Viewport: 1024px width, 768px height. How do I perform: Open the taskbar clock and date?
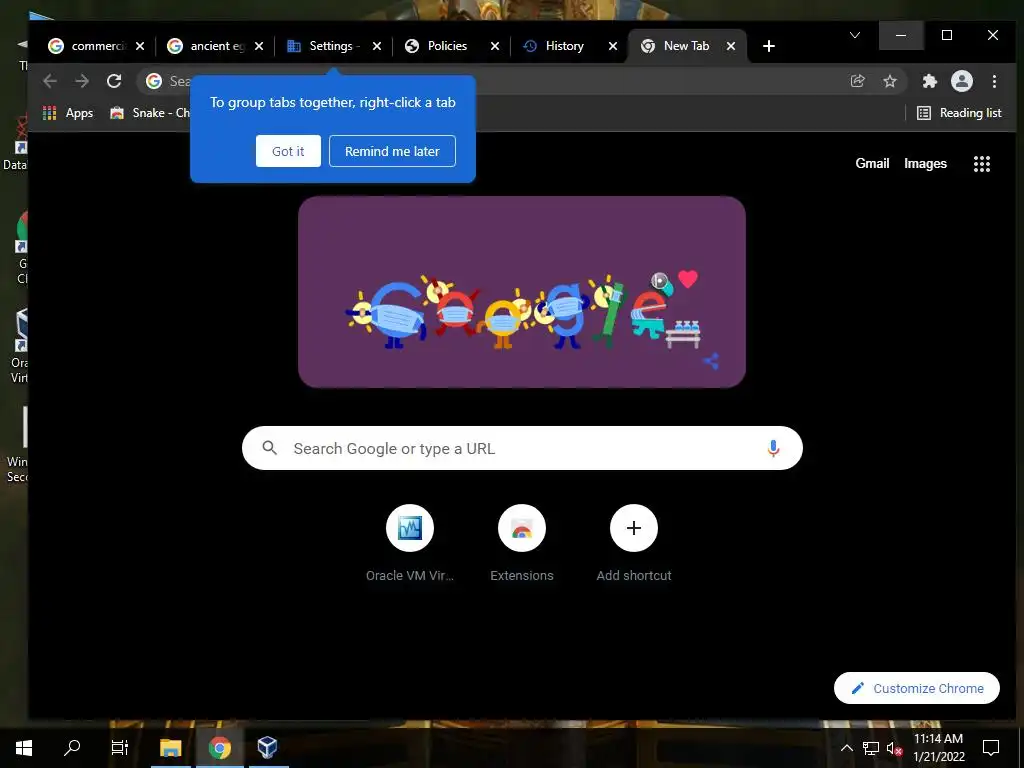938,747
